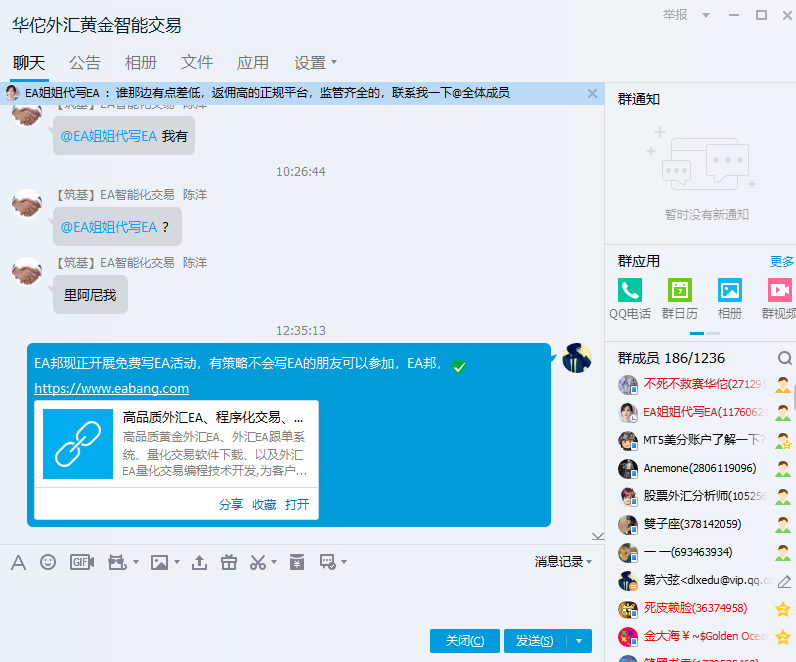The height and width of the screenshot is (662, 796).
Task: Dismiss the pinned message banner
Action: click(592, 93)
